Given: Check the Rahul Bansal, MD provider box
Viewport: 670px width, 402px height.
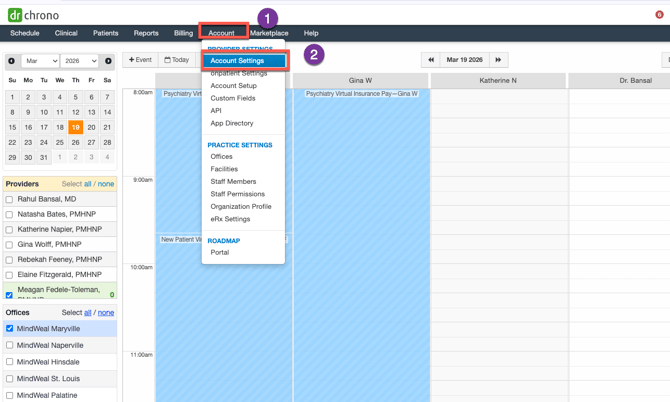Looking at the screenshot, I should (10, 200).
